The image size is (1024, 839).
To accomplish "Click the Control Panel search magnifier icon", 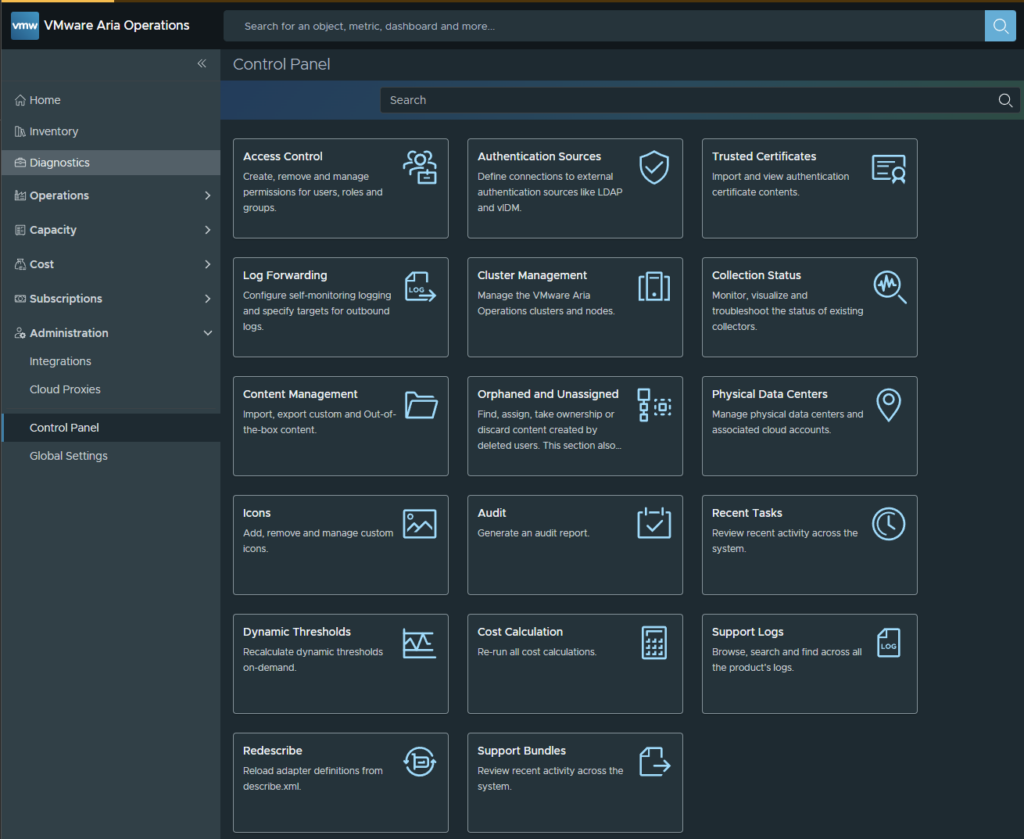I will 1005,100.
